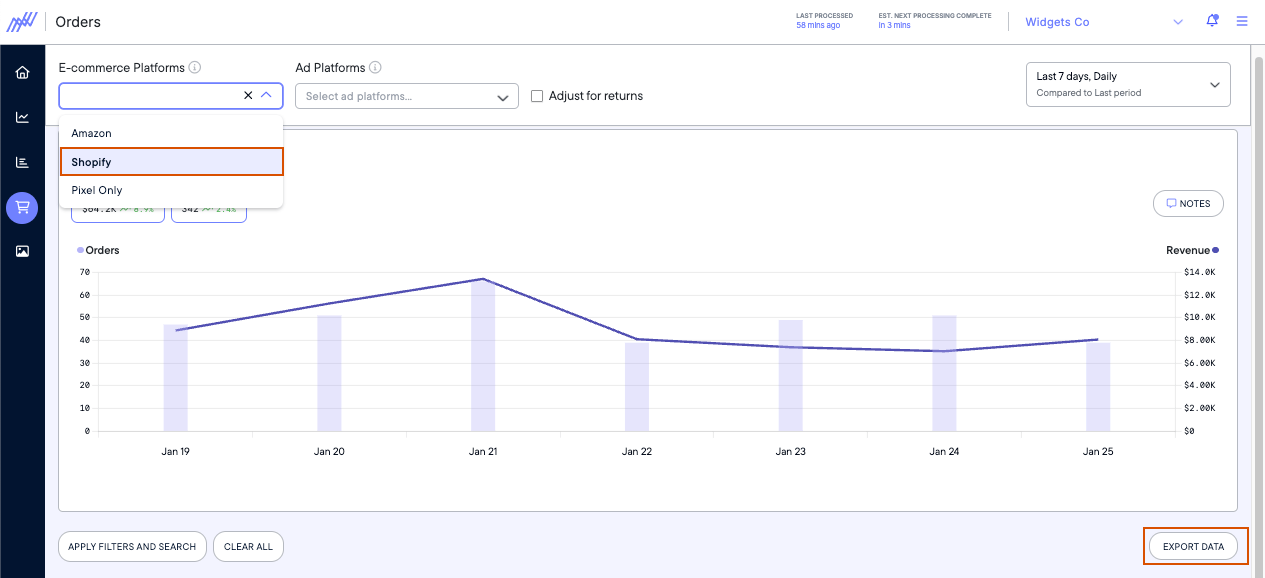
Task: Open the Select ad platforms dropdown
Action: 407,96
